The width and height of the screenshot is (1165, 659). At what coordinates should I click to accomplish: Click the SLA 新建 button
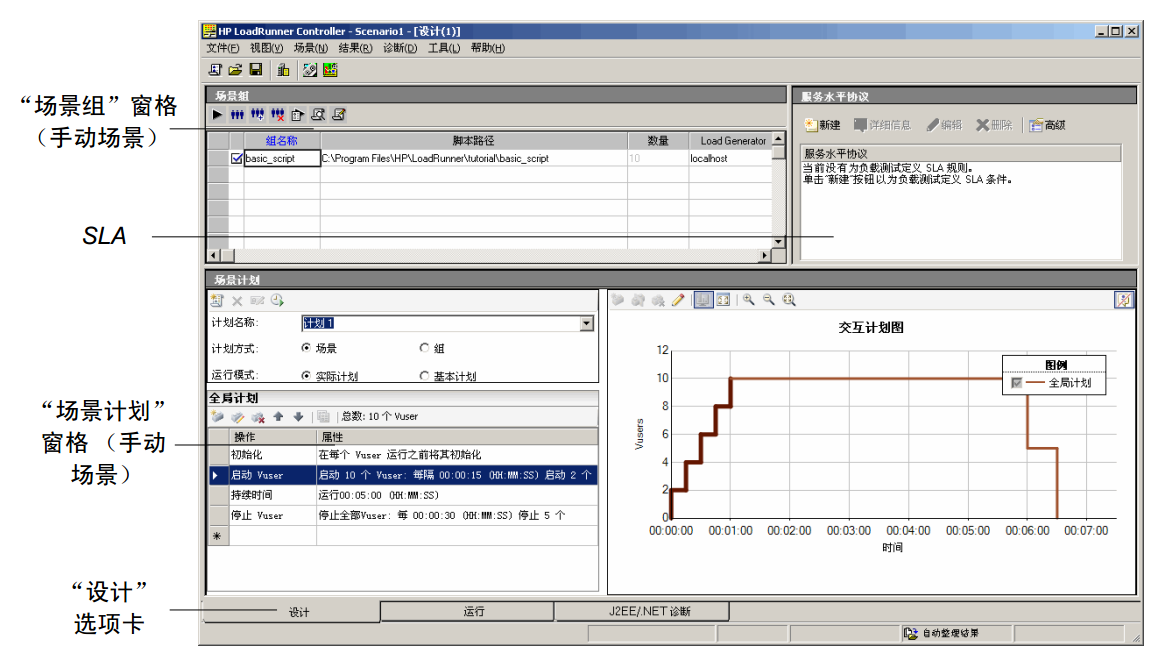pyautogui.click(x=822, y=125)
